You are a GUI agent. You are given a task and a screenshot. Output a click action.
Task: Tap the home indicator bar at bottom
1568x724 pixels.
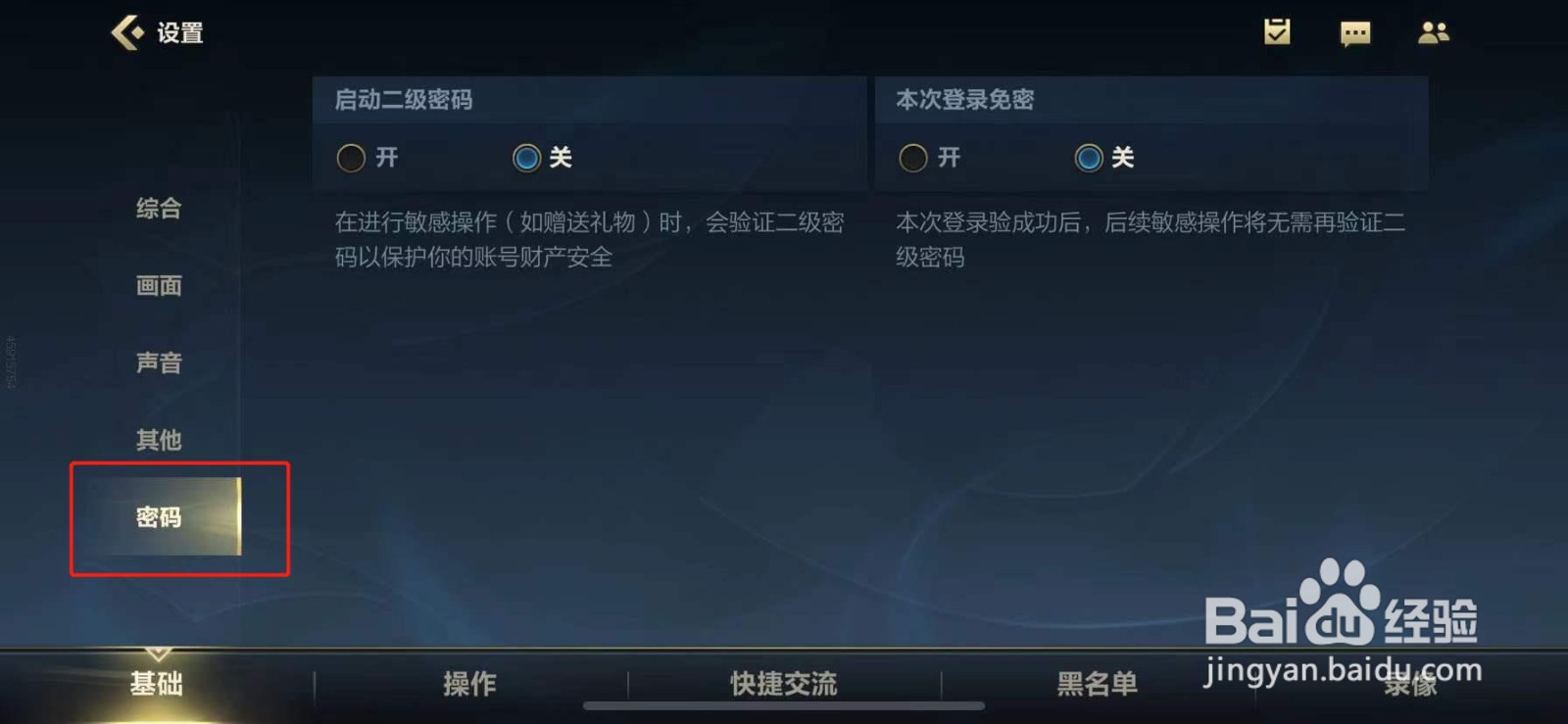point(784,705)
